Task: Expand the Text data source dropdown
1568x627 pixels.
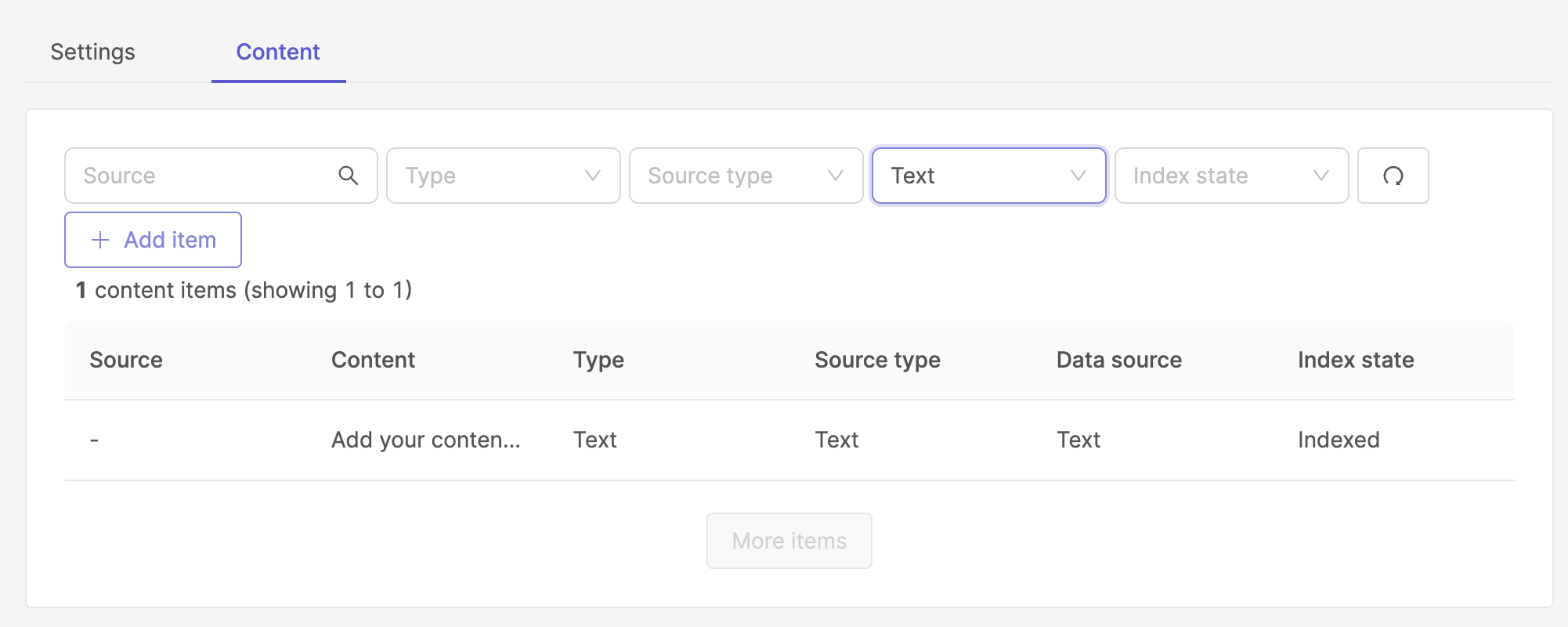Action: pos(988,176)
